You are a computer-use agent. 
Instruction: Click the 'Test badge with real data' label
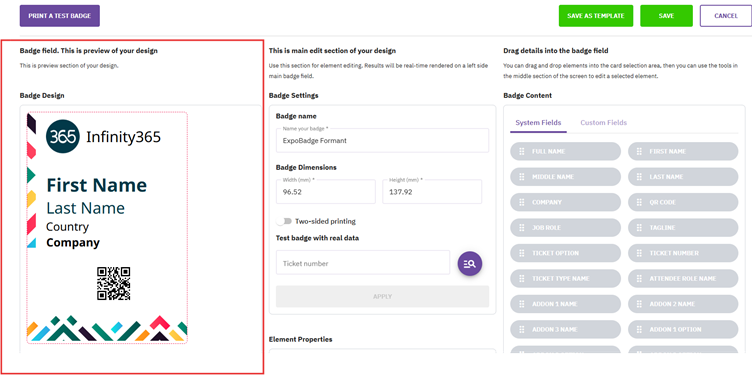coord(317,238)
